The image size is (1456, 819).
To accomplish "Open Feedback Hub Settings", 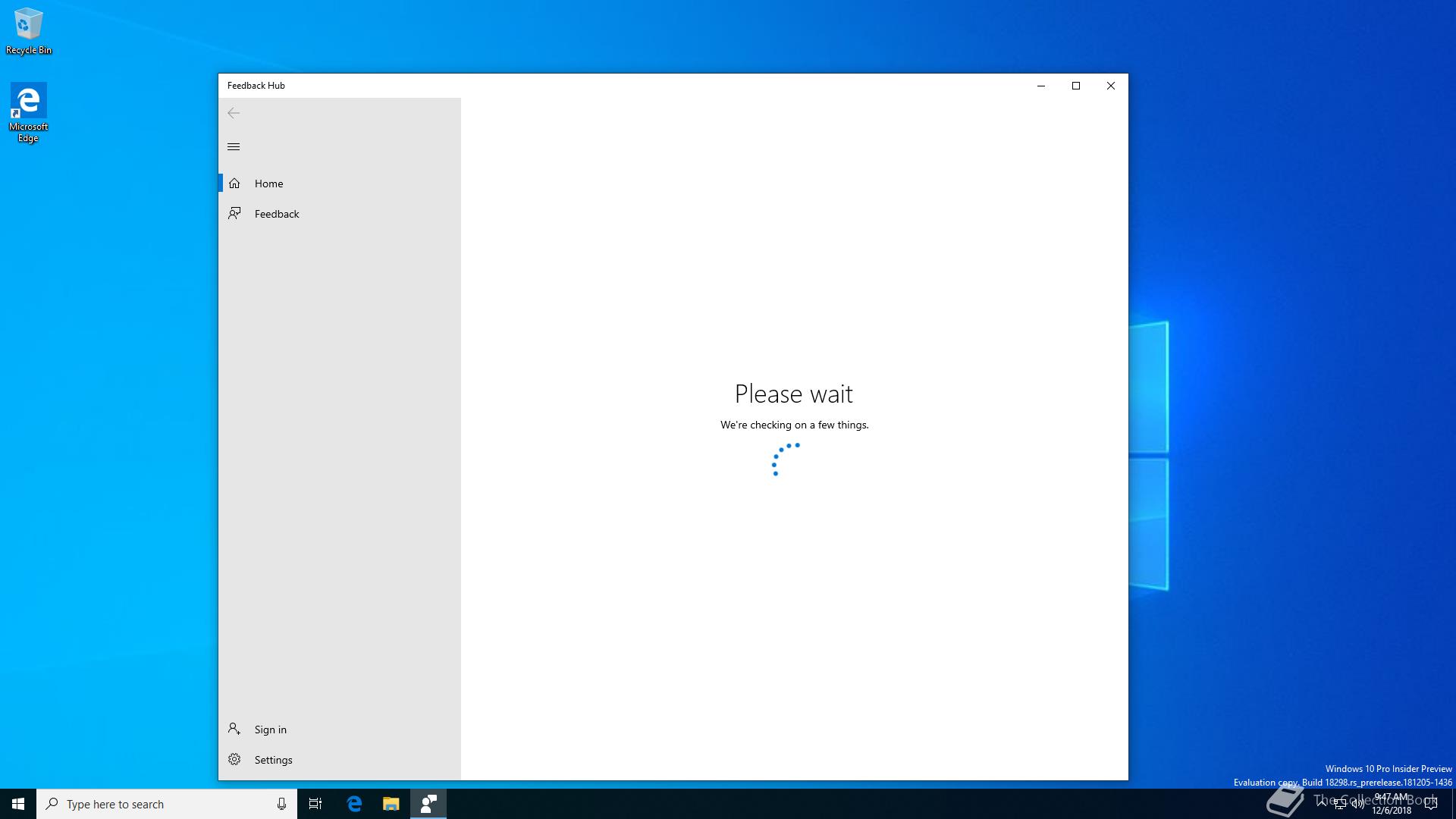I will click(x=340, y=760).
